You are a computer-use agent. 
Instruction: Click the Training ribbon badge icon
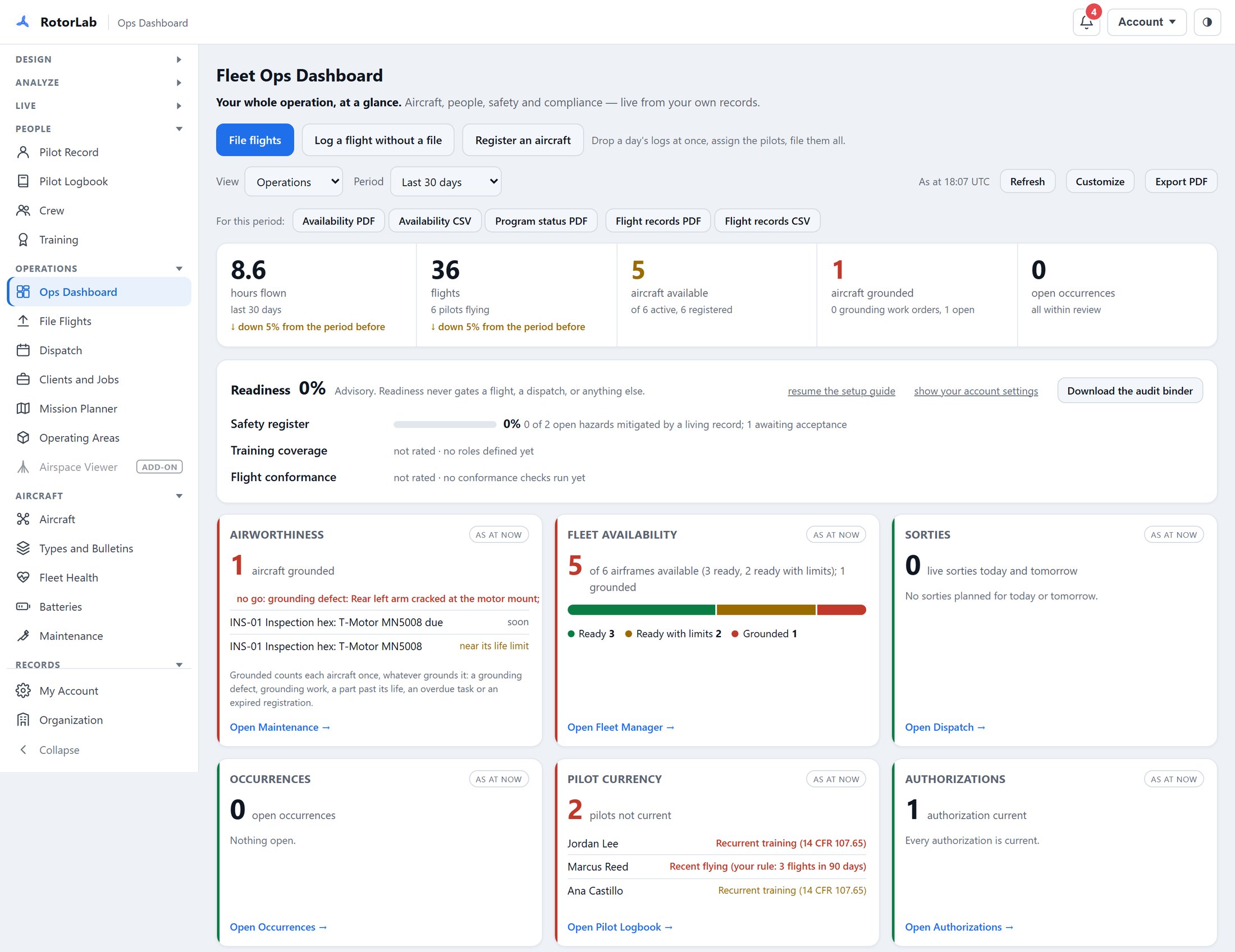(23, 240)
